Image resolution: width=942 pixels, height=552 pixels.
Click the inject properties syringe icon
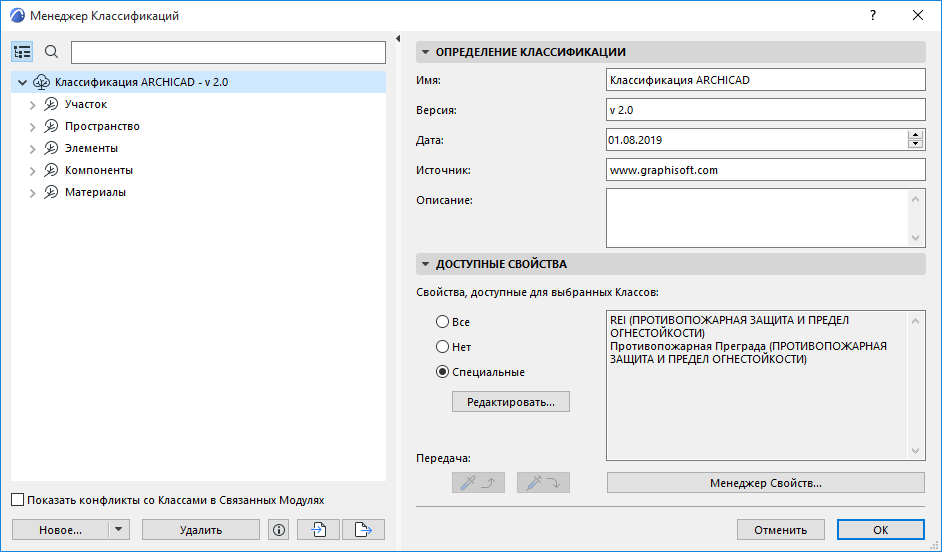(x=543, y=482)
